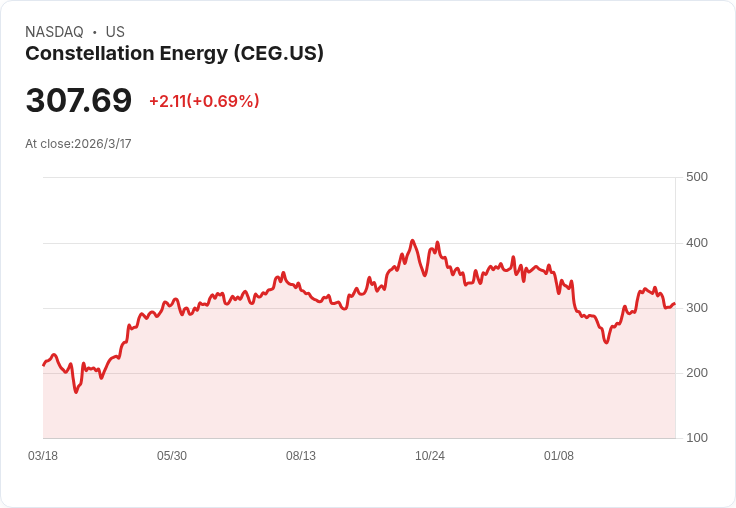Select the 01/08 date on the x-axis
The image size is (736, 508).
[x=559, y=456]
